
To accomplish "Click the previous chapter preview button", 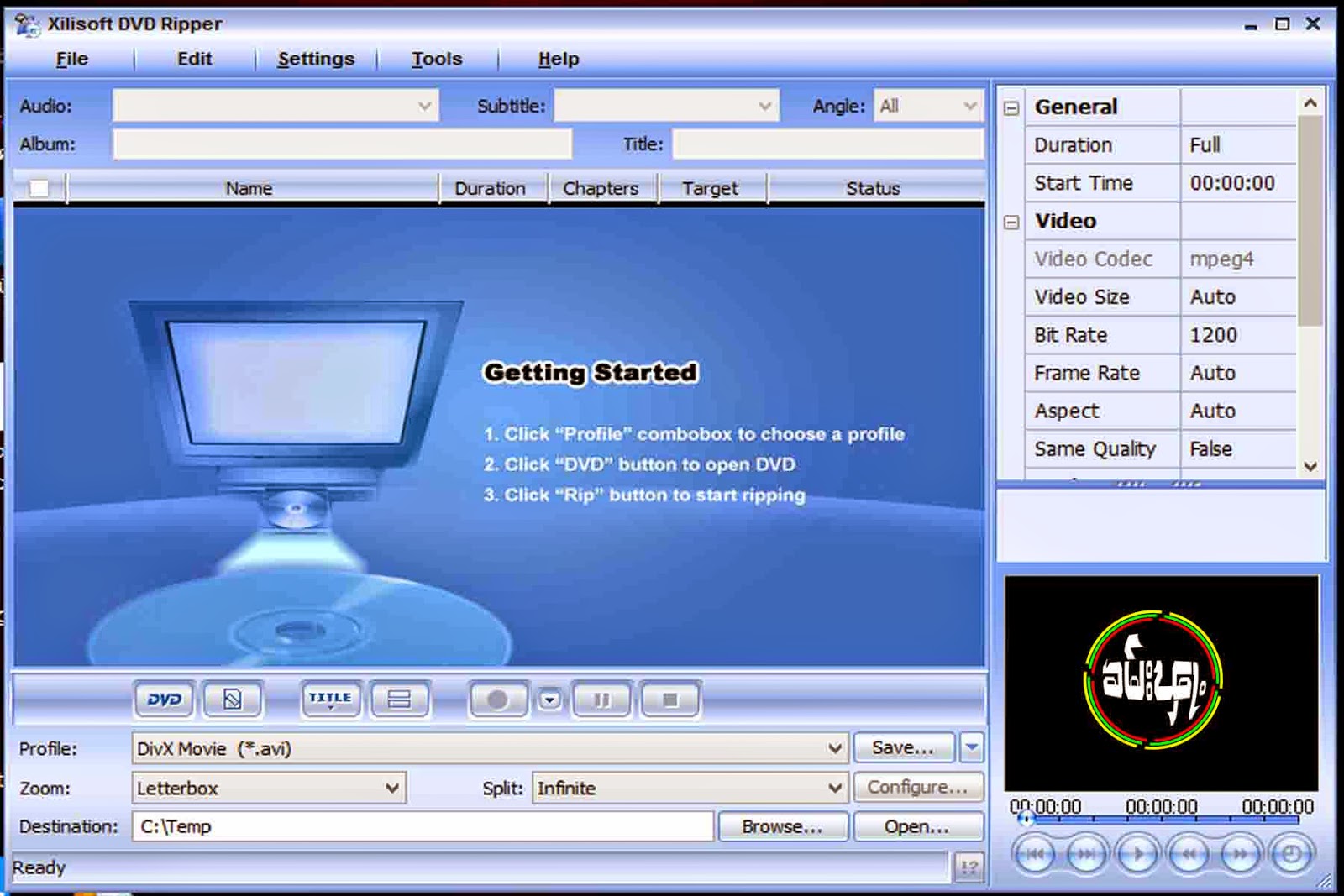I will click(1035, 855).
